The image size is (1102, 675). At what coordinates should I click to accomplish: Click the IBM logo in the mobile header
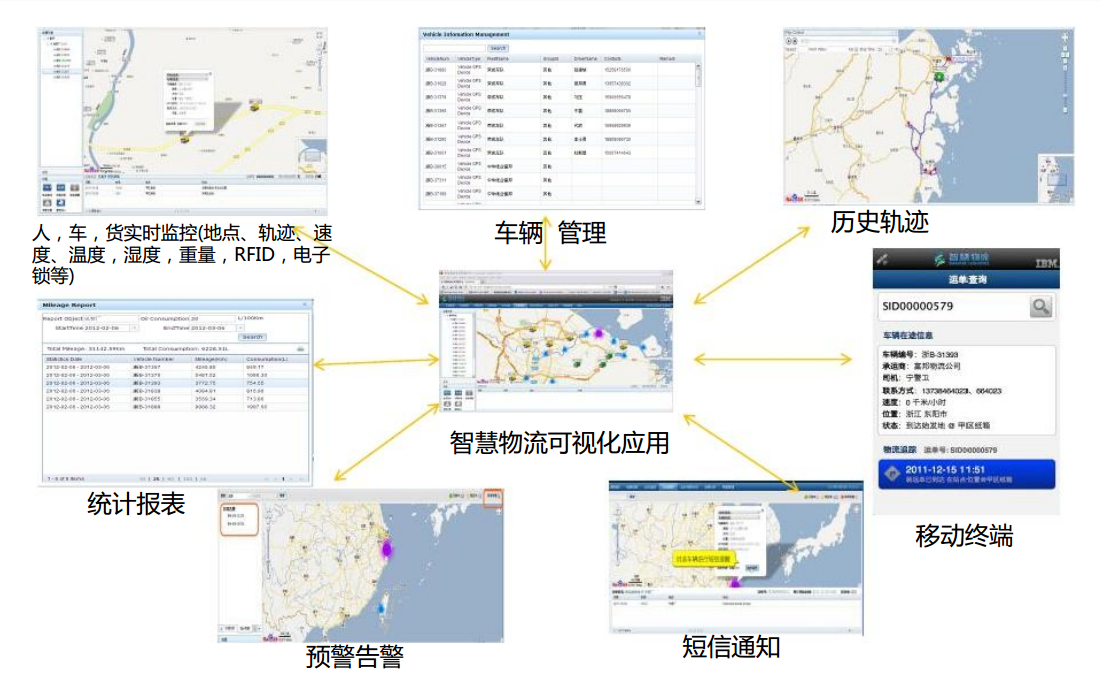[1046, 262]
